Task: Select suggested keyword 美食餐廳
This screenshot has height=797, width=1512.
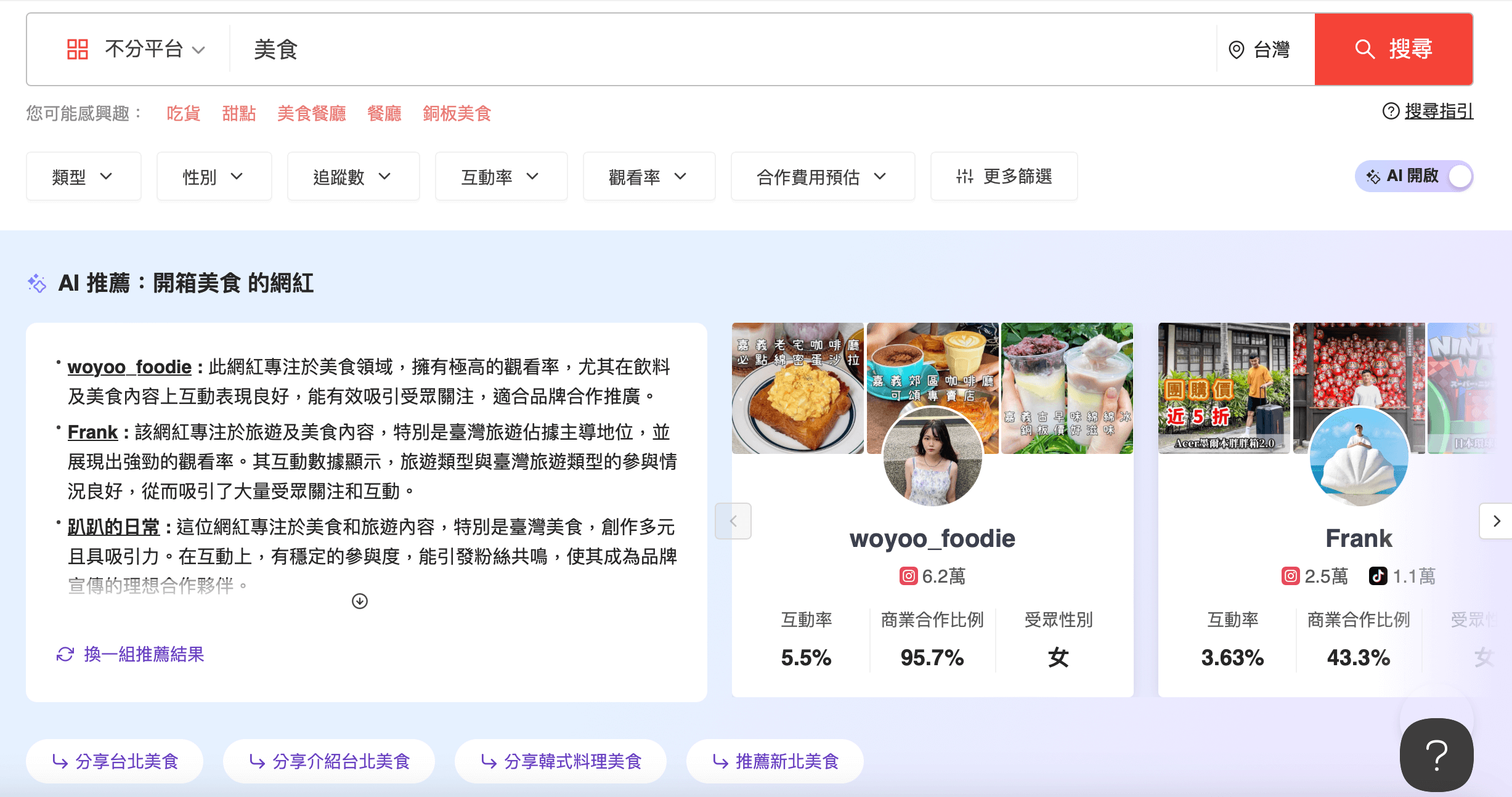Action: click(312, 113)
